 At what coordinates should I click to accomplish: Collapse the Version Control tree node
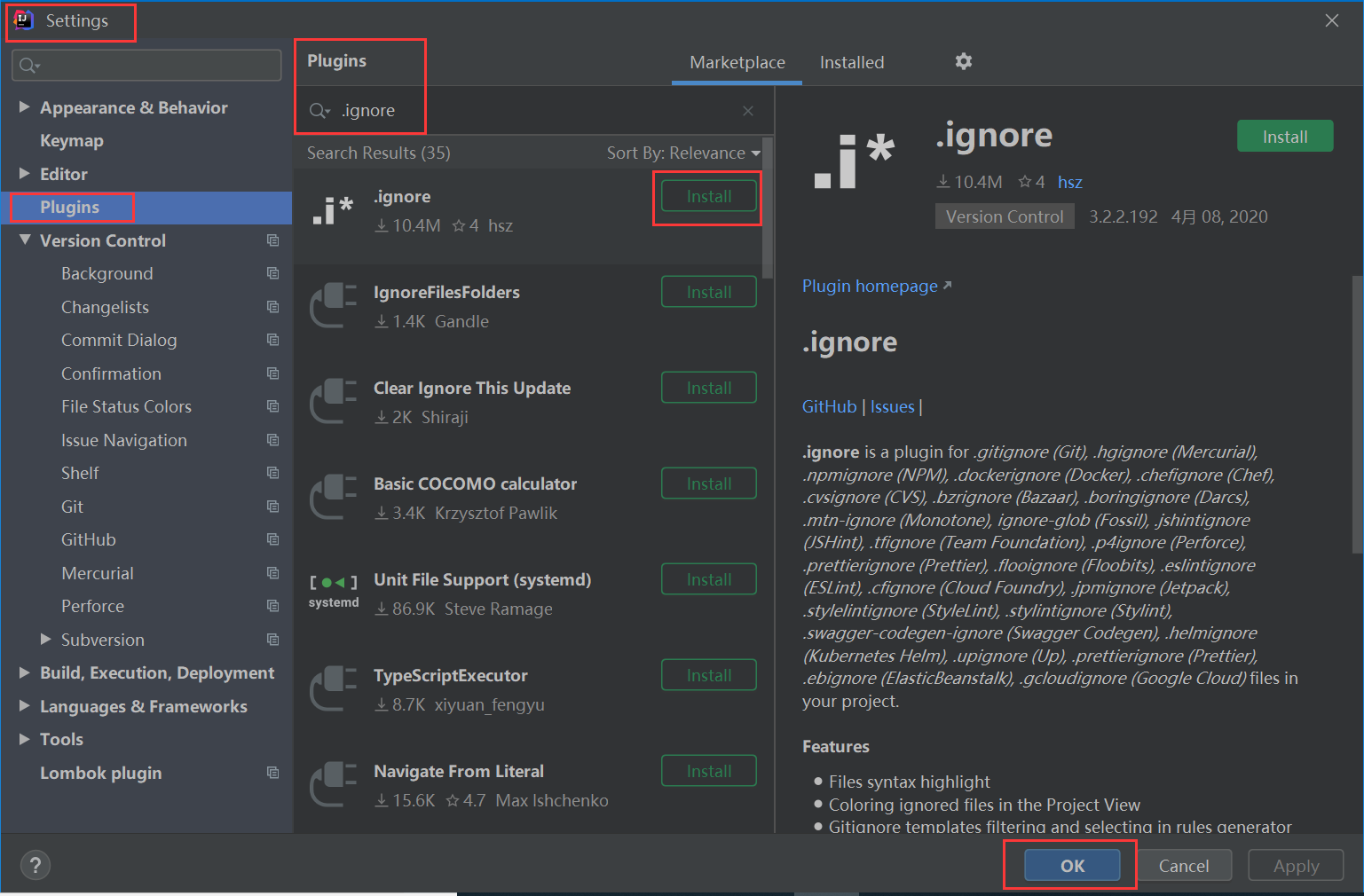click(25, 240)
